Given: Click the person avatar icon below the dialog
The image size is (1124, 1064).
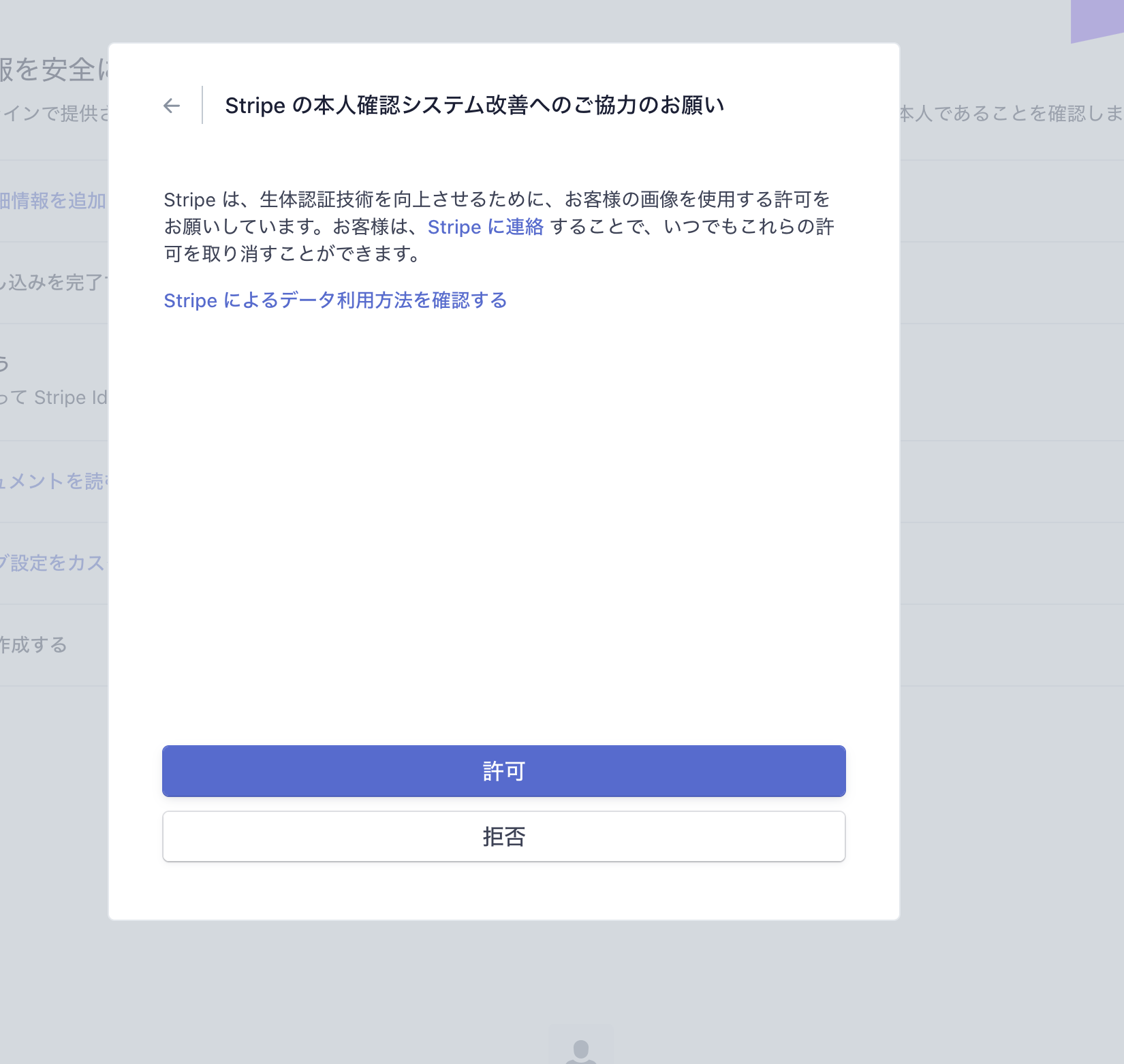Looking at the screenshot, I should pos(581,1049).
